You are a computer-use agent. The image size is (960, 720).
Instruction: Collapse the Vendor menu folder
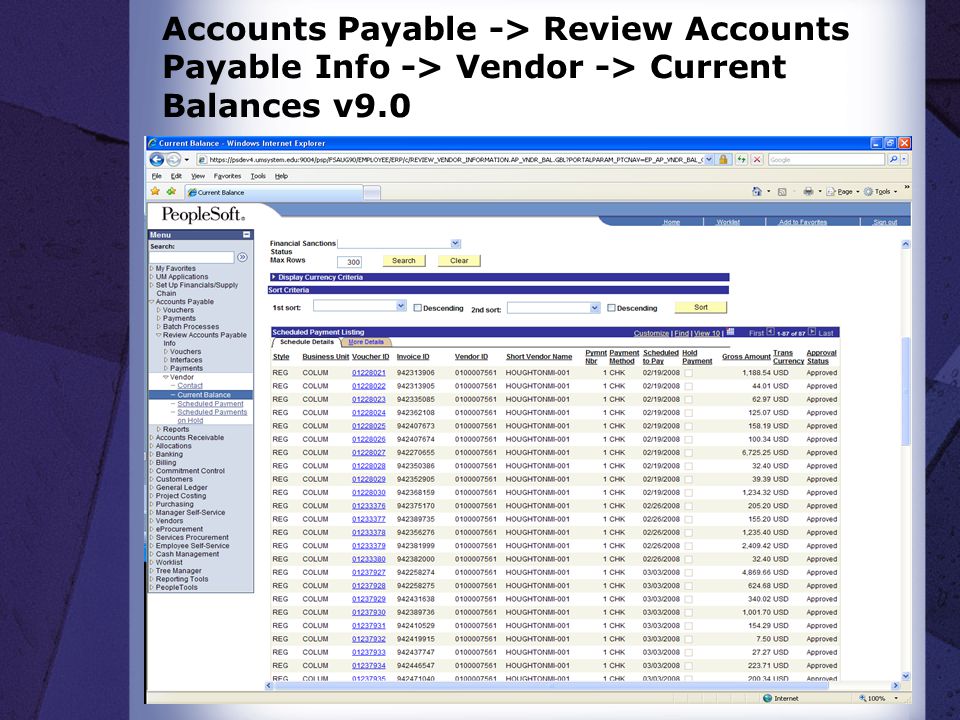(166, 377)
